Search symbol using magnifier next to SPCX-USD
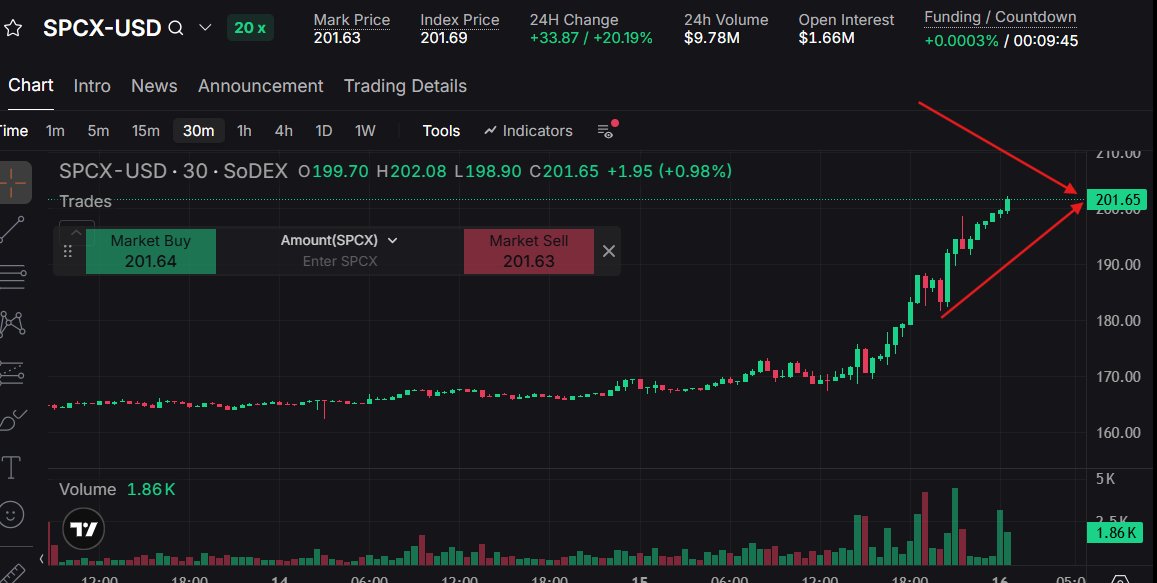Screen dimensions: 1157x583 click(176, 28)
